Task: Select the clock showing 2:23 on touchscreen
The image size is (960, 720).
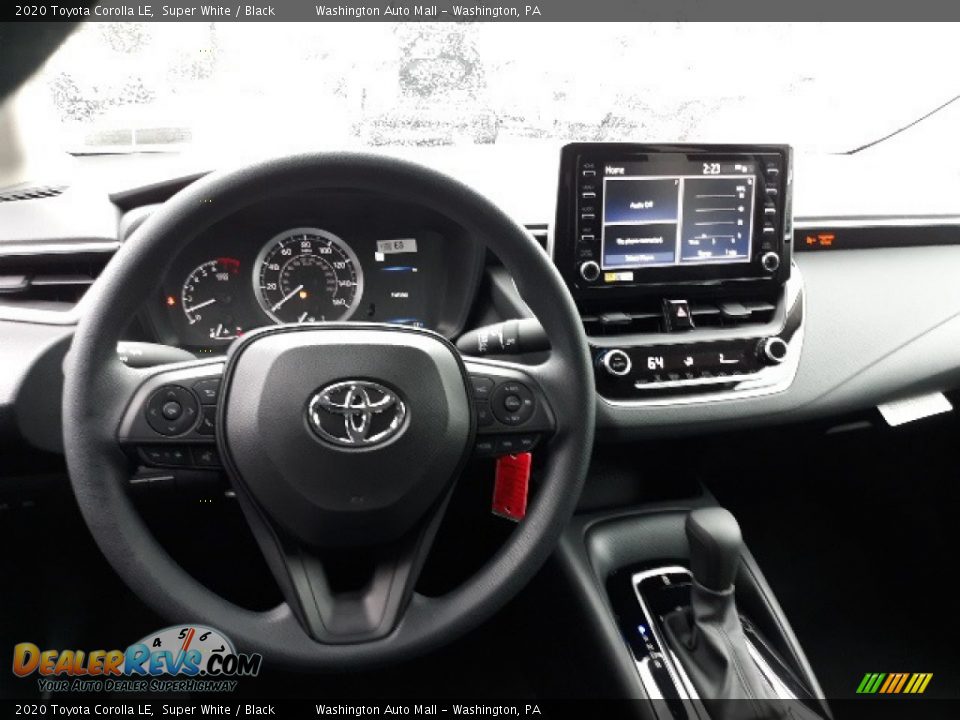Action: pos(711,168)
